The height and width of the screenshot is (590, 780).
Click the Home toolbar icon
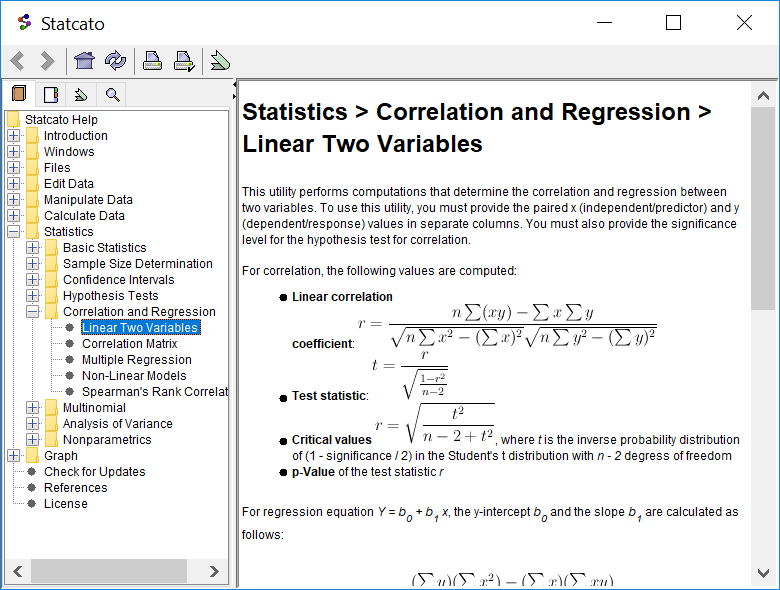[84, 61]
